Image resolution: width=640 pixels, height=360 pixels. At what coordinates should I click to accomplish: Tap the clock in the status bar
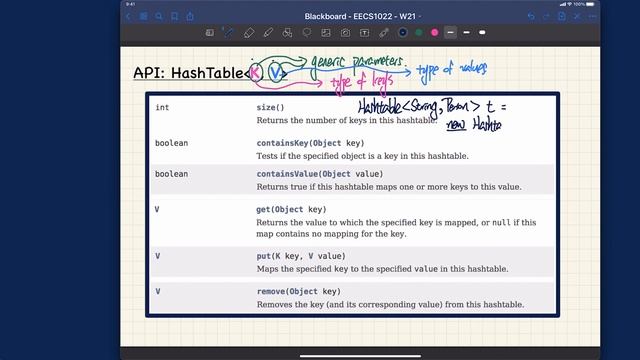(130, 4)
